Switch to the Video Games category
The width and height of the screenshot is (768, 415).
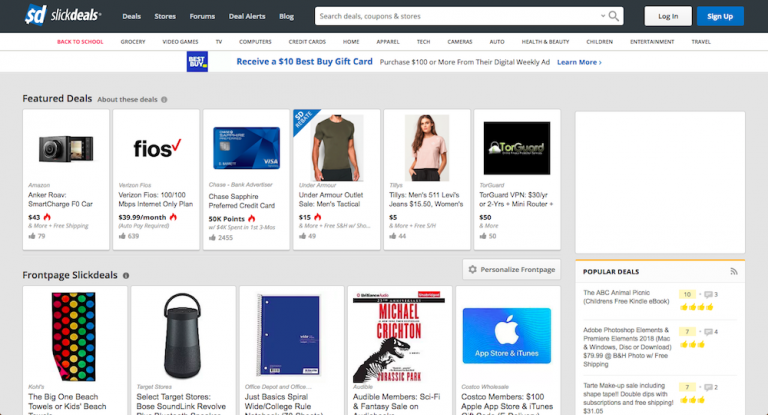coord(179,42)
